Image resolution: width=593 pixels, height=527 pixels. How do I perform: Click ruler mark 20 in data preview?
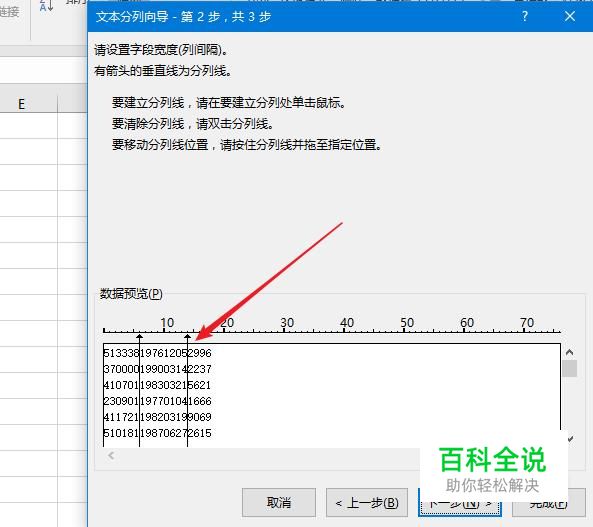click(227, 323)
